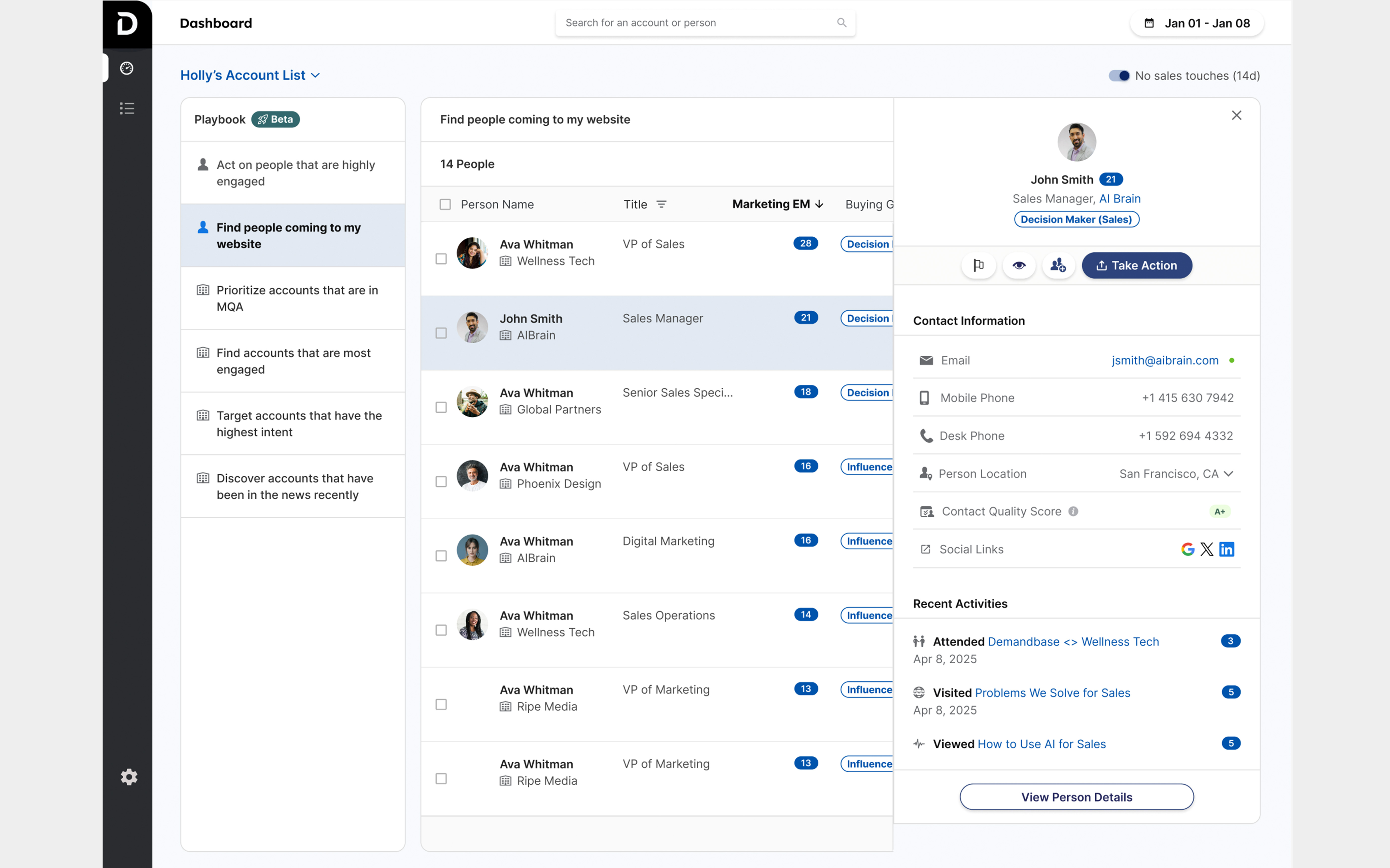
Task: Click the Title column filter icon
Action: [662, 204]
